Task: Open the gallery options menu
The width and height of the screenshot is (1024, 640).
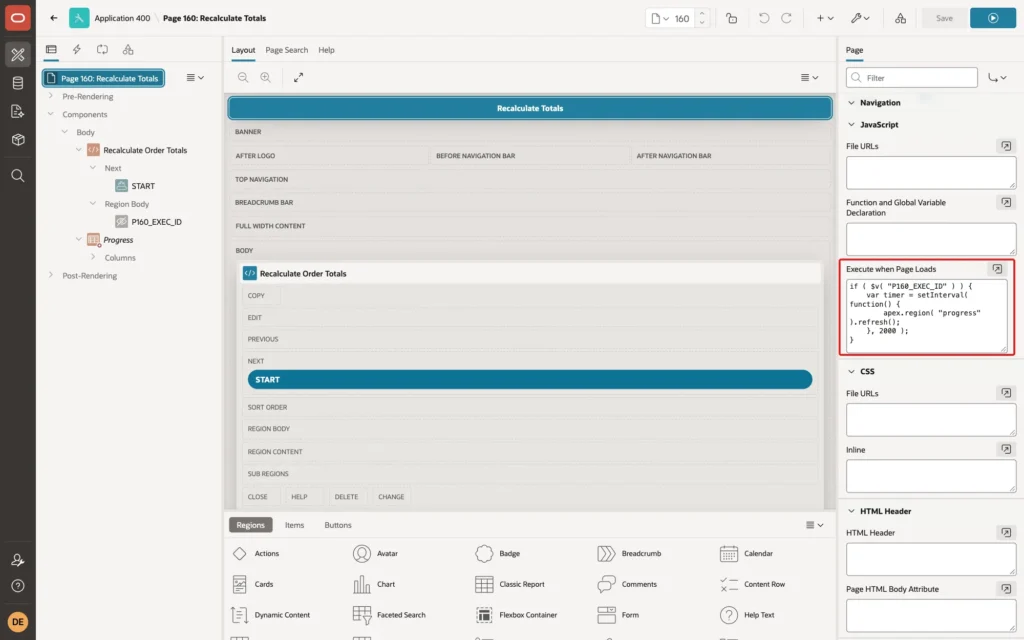Action: [x=814, y=525]
